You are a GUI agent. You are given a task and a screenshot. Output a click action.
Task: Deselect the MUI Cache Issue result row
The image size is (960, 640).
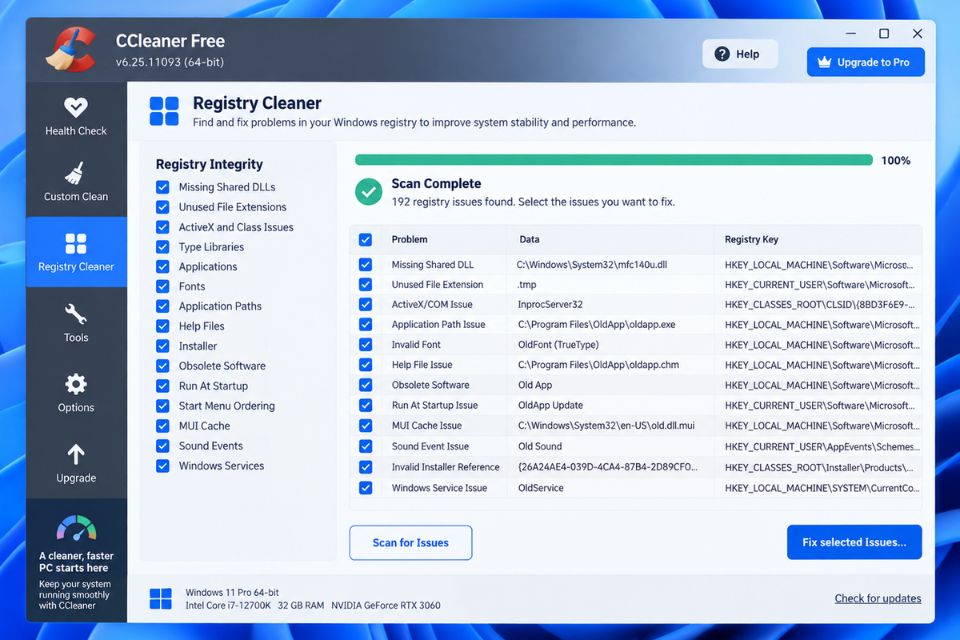coord(366,425)
